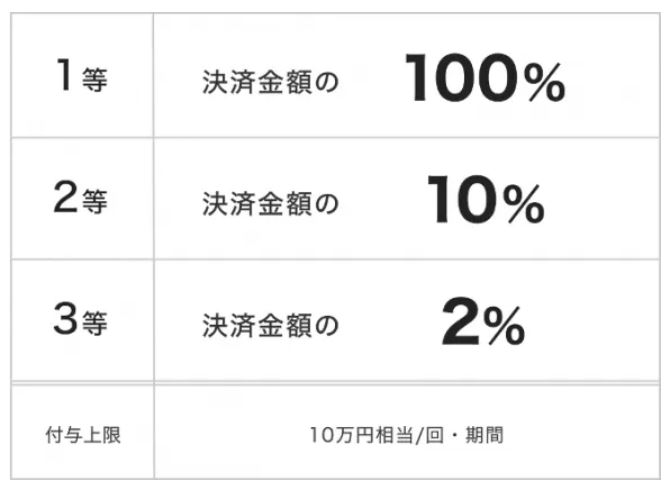Image resolution: width=668 pixels, height=492 pixels.
Task: Click the numeral 1 in 1等
Action: coord(64,75)
